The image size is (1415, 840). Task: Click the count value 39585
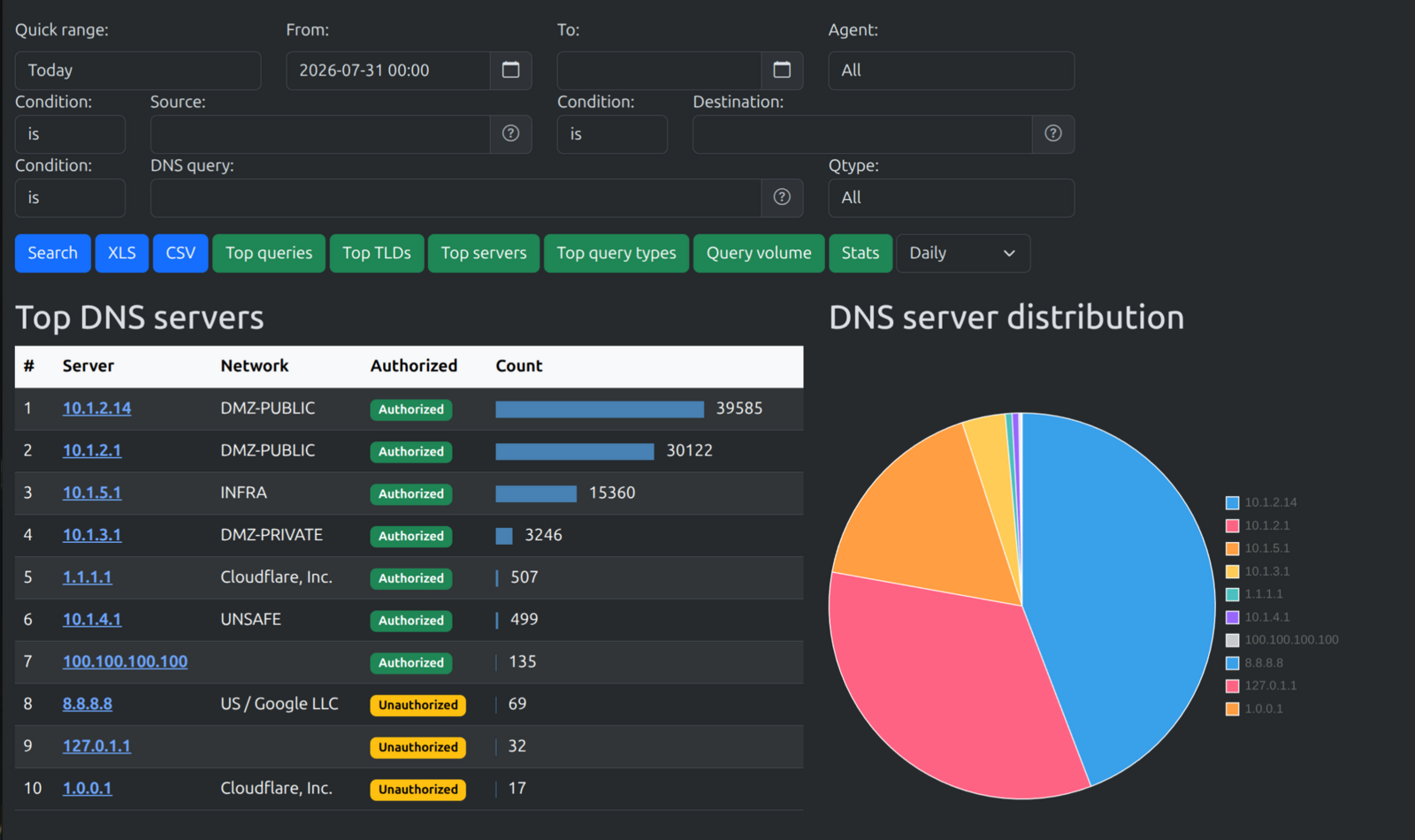click(739, 409)
